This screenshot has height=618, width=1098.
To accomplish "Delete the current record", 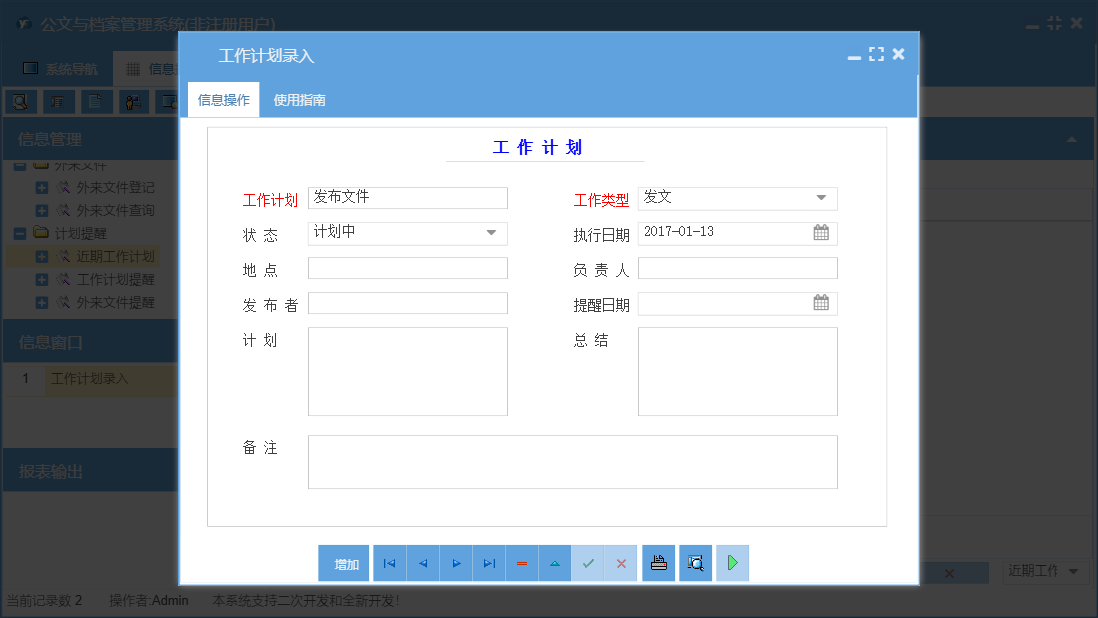I will [521, 563].
